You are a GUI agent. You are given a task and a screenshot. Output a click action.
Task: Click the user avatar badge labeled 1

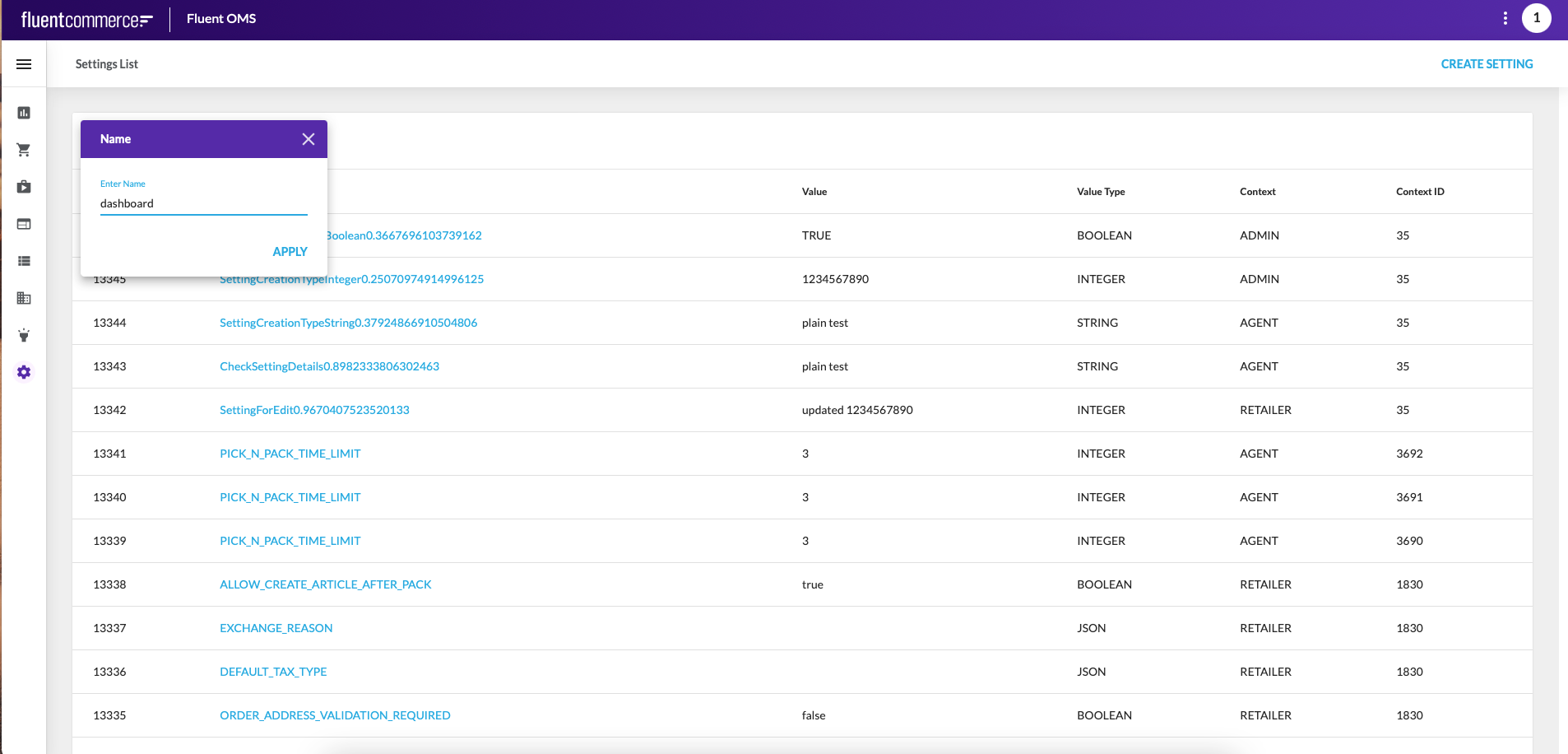tap(1536, 18)
